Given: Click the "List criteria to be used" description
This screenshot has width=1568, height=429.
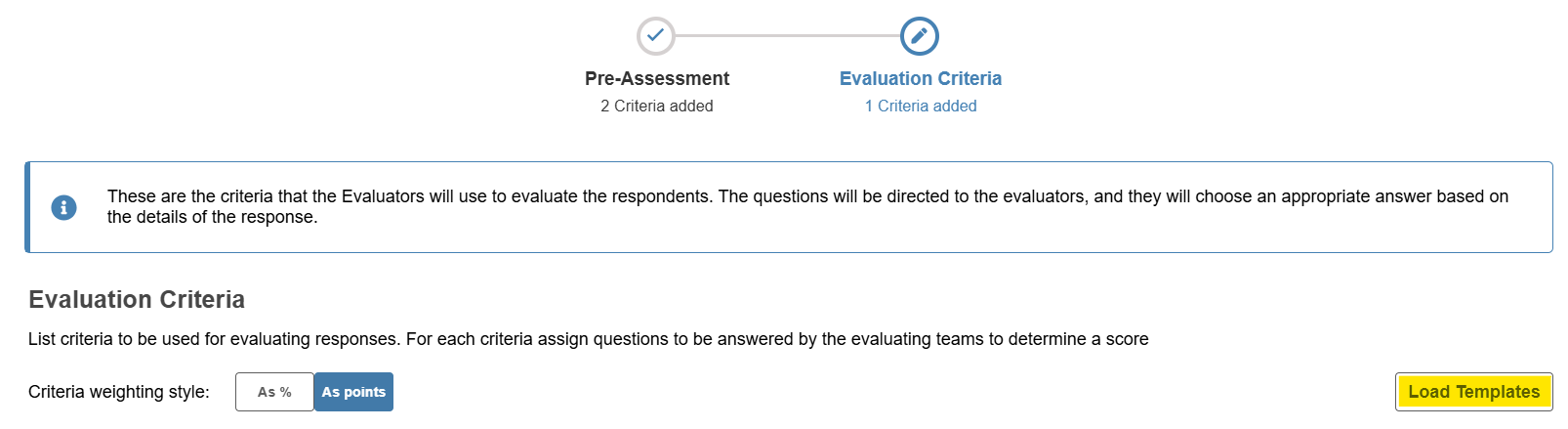Looking at the screenshot, I should coord(588,339).
